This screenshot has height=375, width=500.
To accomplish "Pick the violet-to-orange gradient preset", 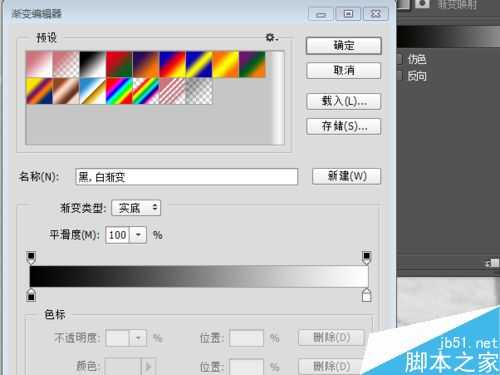I will coord(146,64).
